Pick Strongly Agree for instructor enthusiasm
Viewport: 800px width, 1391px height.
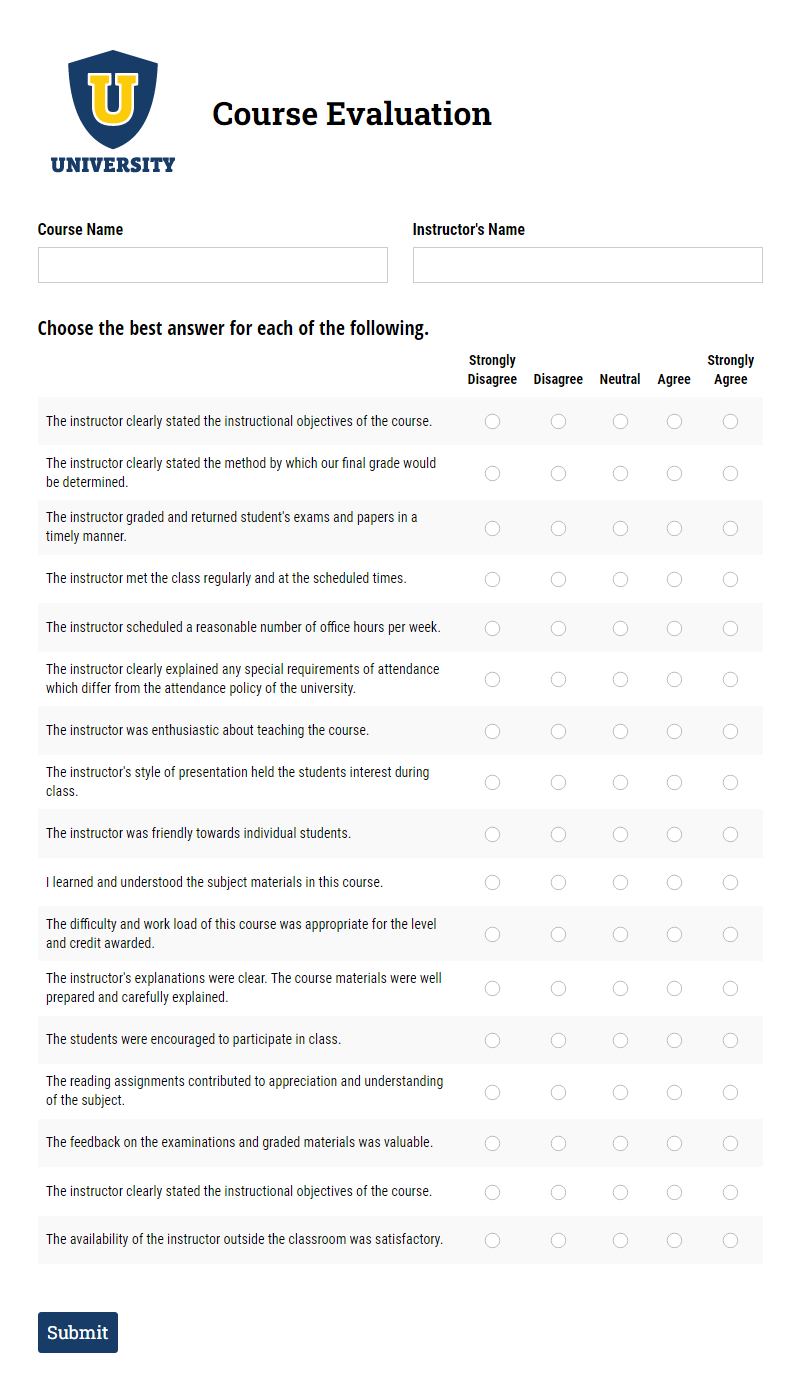pos(730,730)
